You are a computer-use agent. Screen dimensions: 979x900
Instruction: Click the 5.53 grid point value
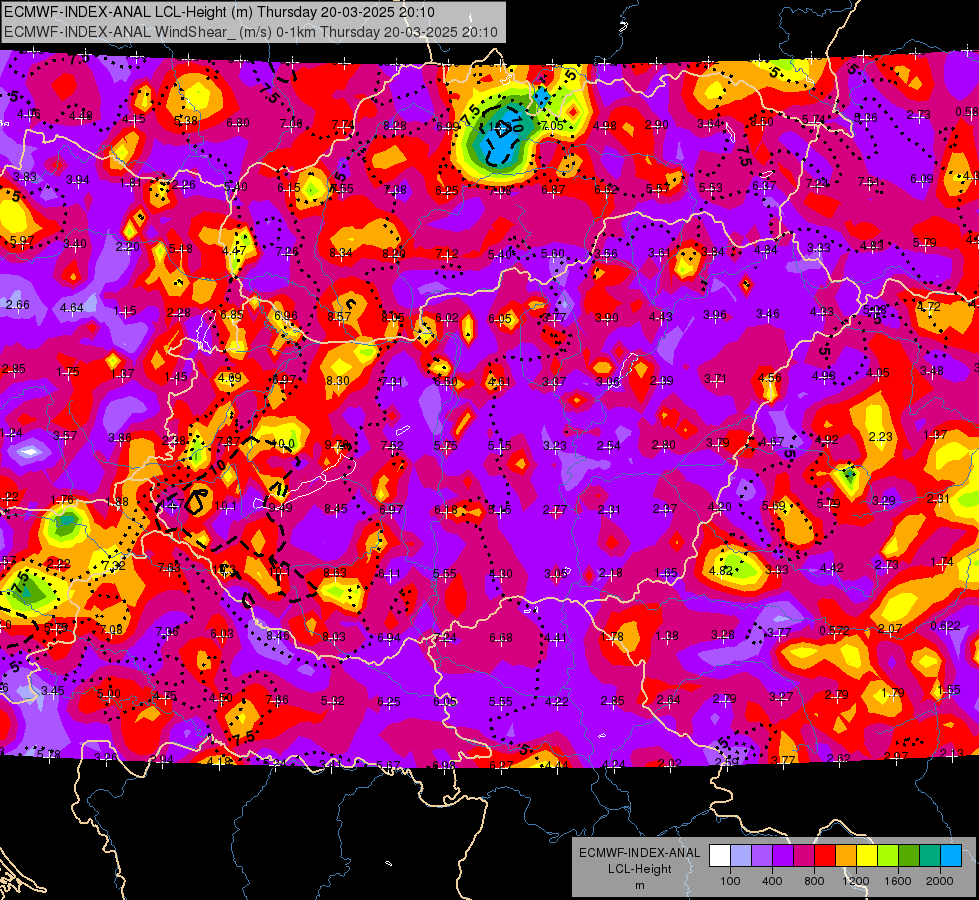tap(711, 187)
